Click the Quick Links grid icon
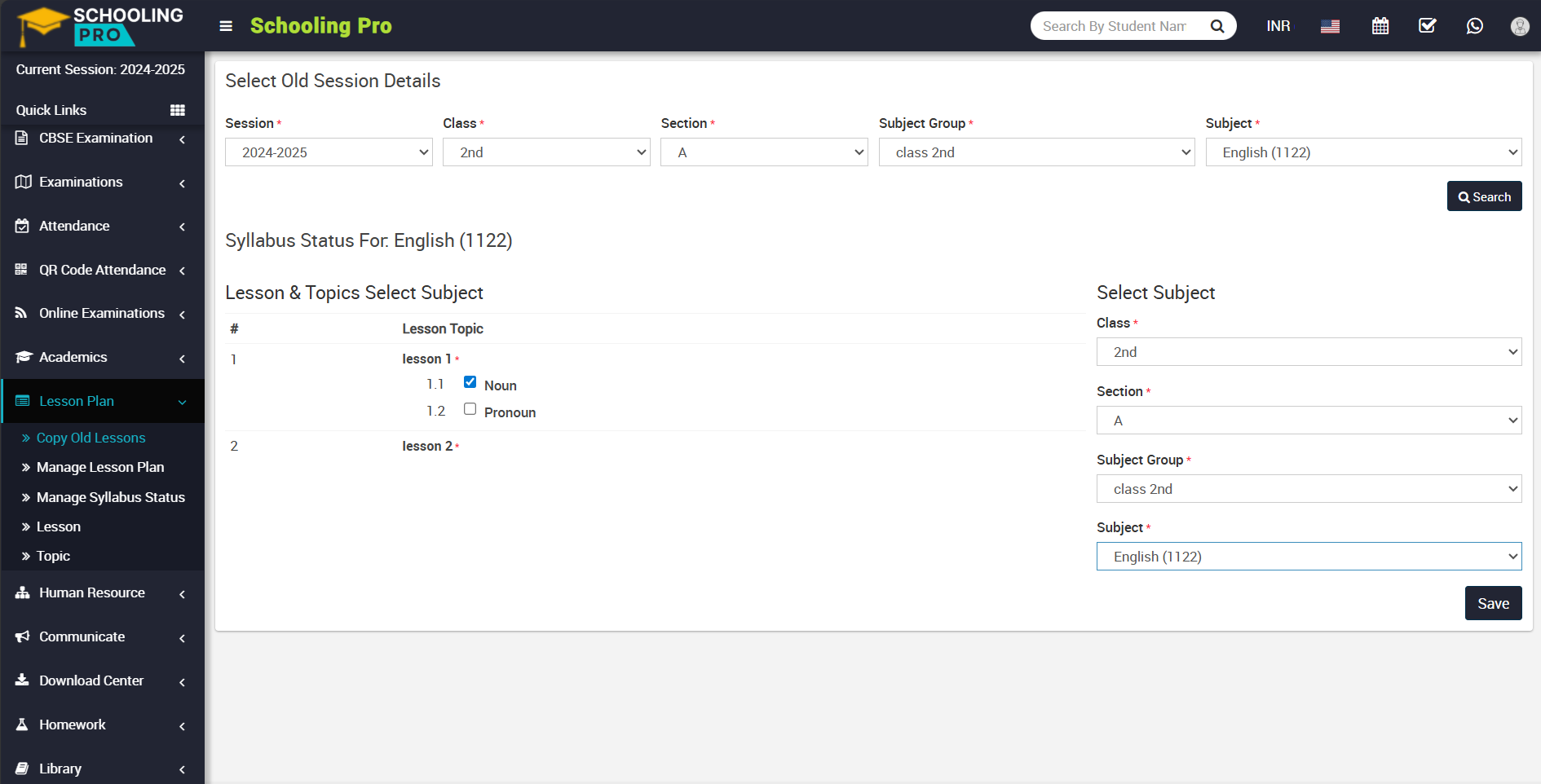The height and width of the screenshot is (784, 1541). click(177, 110)
